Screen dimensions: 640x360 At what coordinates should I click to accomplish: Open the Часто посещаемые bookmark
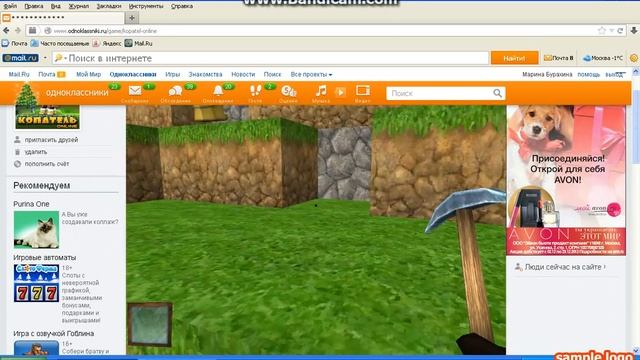(x=60, y=43)
